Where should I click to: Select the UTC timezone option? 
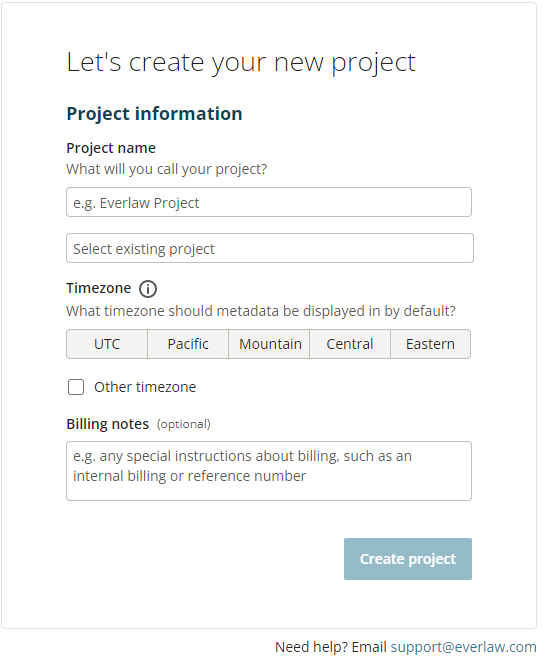pyautogui.click(x=107, y=344)
